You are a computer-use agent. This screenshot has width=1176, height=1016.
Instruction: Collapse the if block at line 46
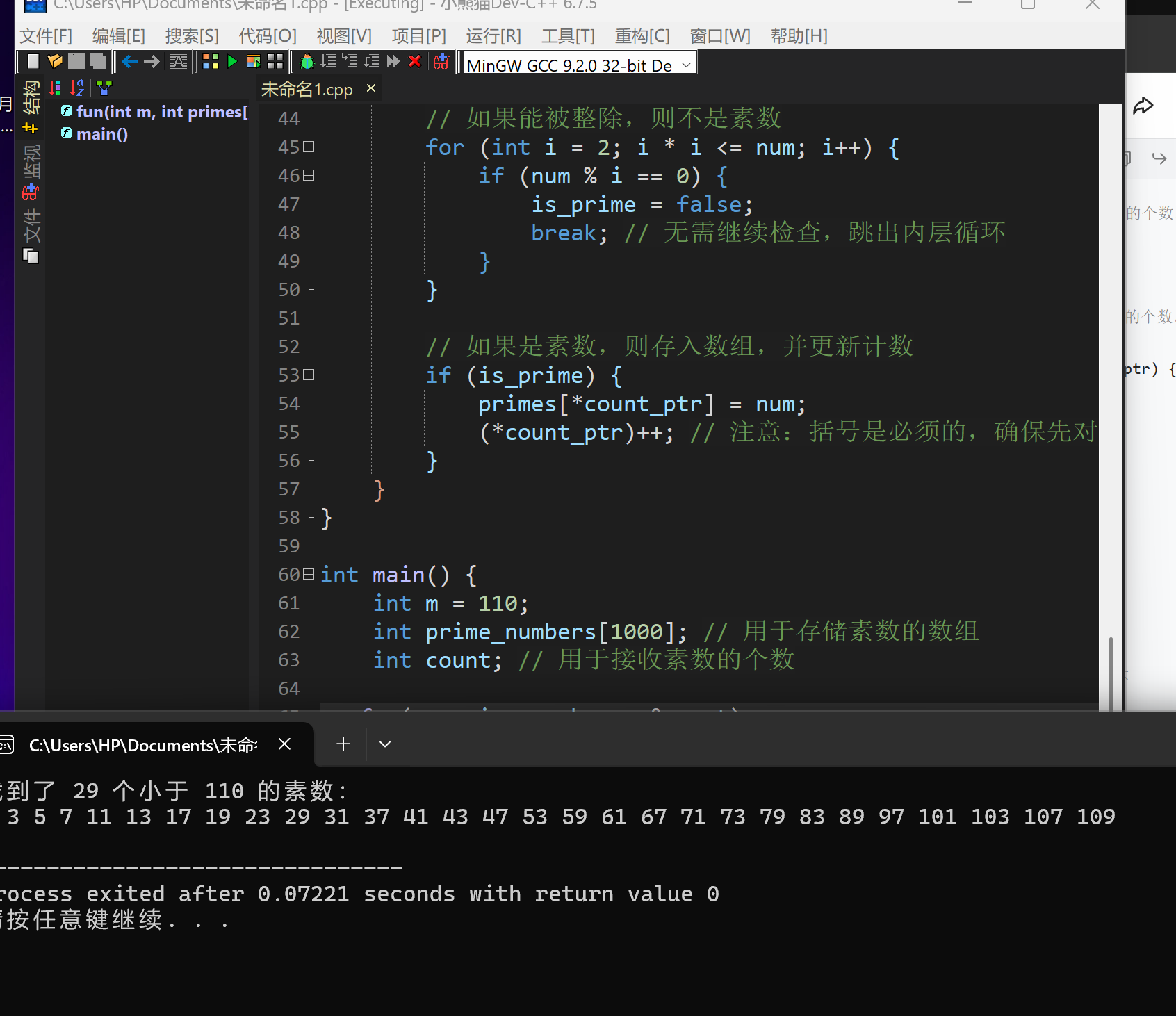pyautogui.click(x=309, y=175)
